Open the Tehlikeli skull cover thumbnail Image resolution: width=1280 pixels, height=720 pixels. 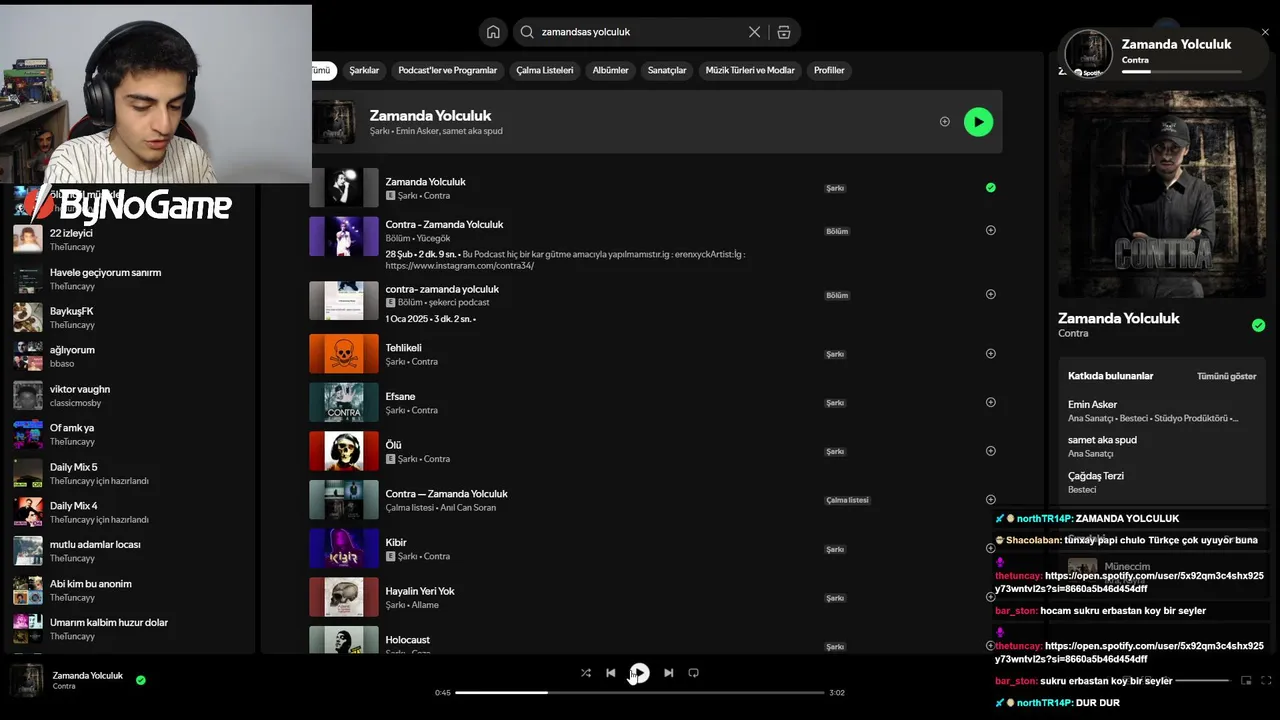344,354
